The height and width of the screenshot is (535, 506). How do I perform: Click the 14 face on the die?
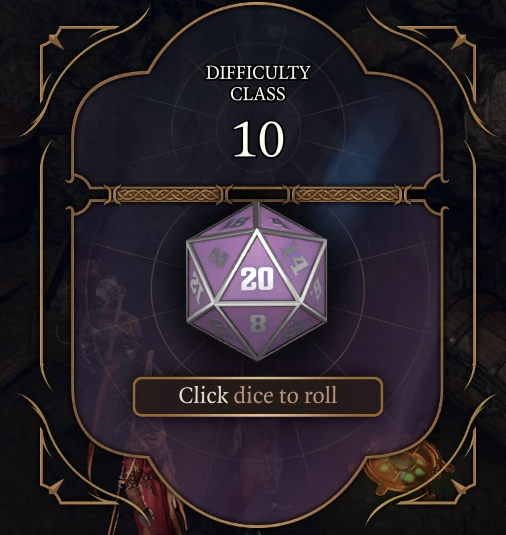click(294, 259)
